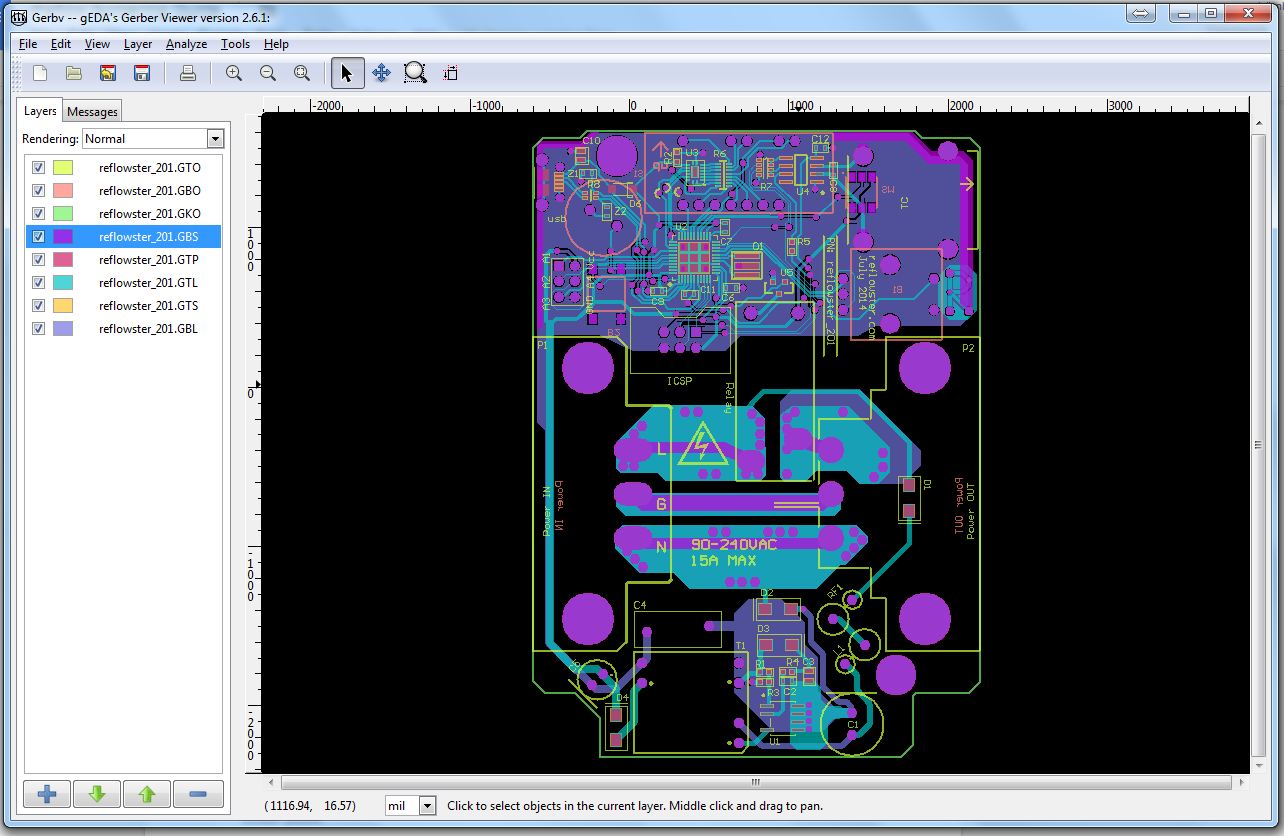Click the Zoom to fit icon
Image resolution: width=1284 pixels, height=836 pixels.
[302, 73]
